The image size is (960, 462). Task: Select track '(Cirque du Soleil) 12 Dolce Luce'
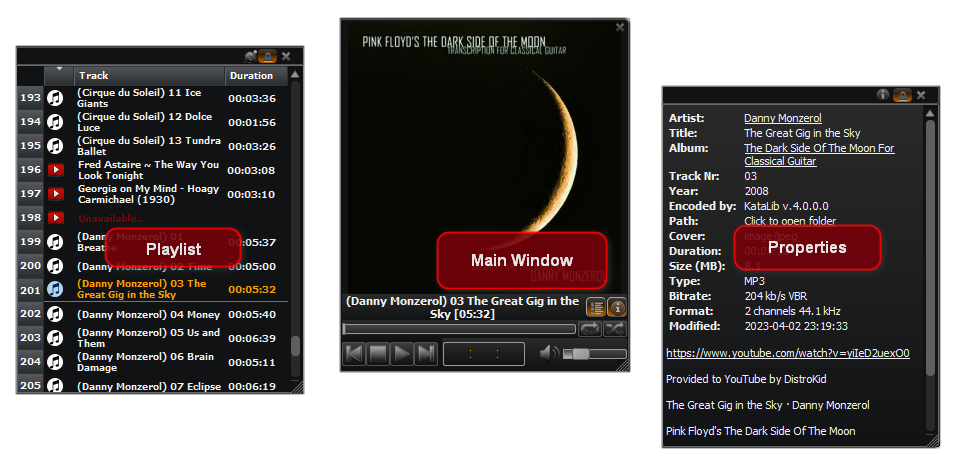point(144,122)
